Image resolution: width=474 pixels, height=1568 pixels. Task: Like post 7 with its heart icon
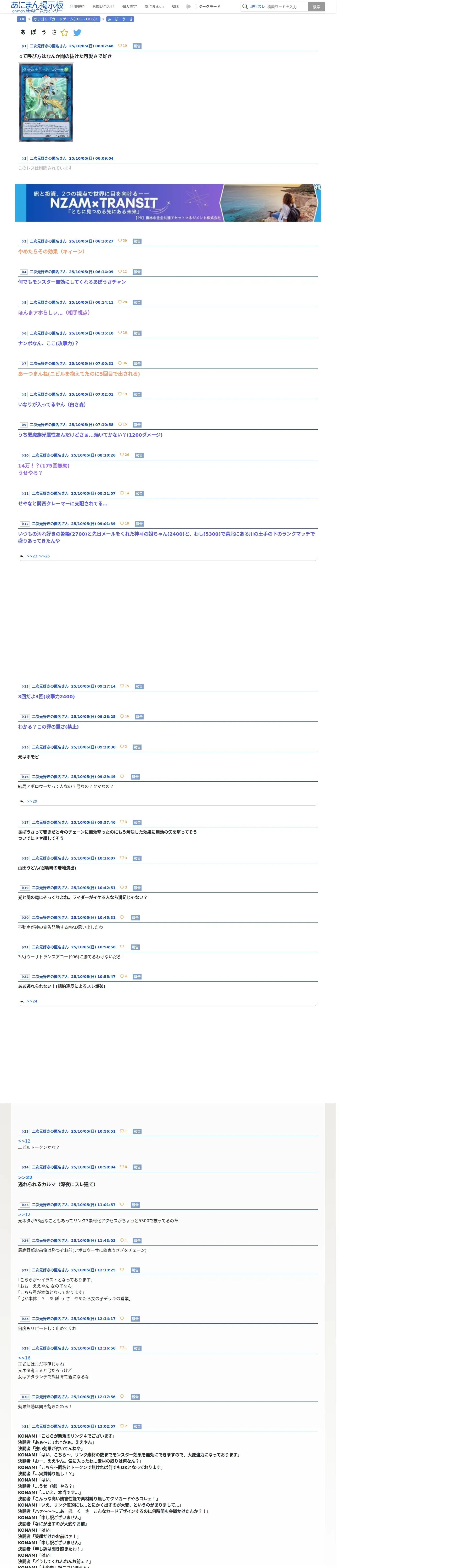tap(120, 364)
